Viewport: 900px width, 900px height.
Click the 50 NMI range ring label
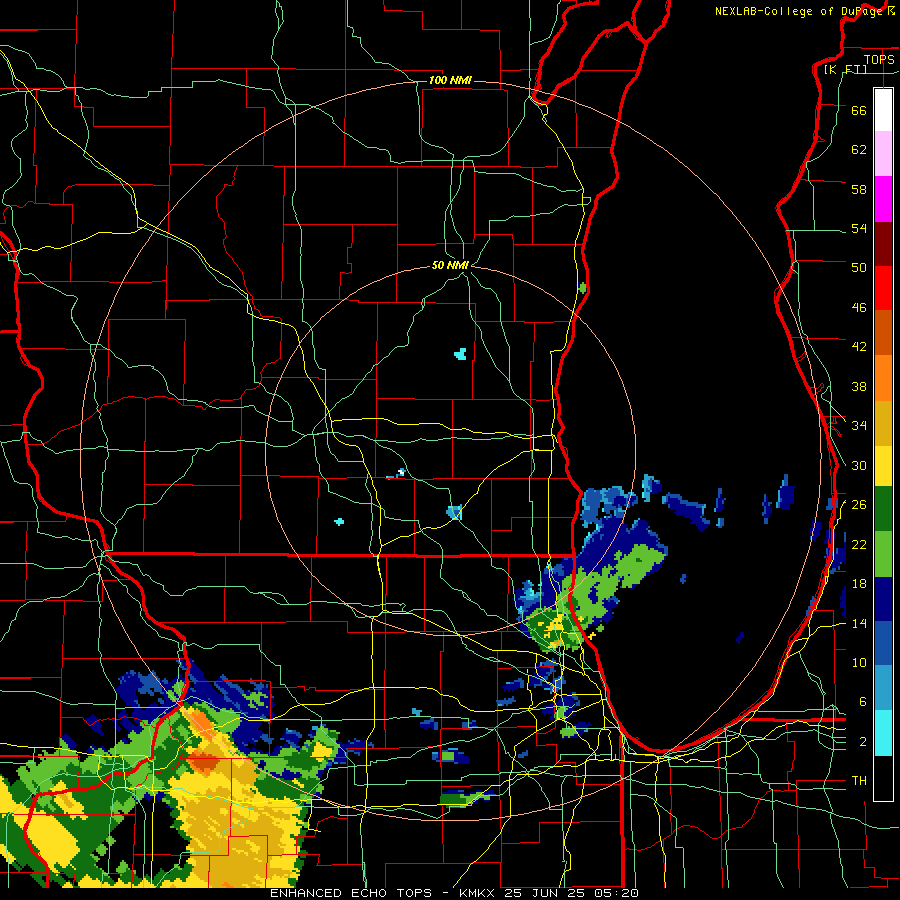pos(451,265)
